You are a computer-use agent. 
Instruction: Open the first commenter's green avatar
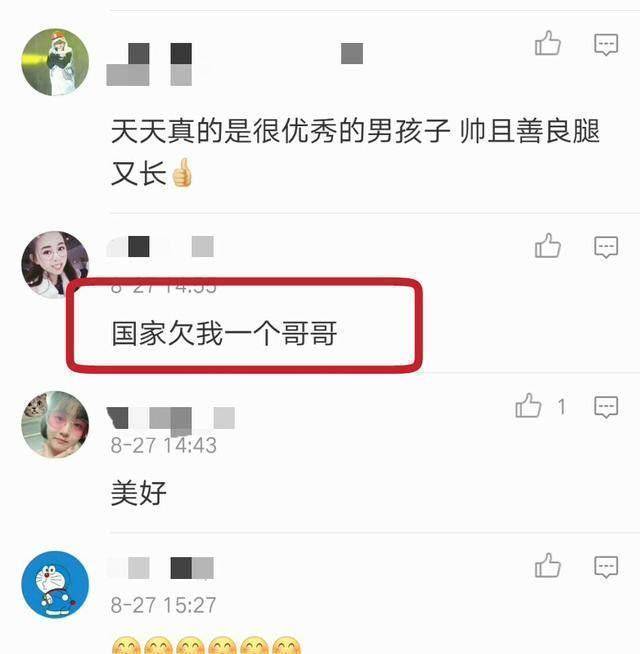click(x=55, y=62)
